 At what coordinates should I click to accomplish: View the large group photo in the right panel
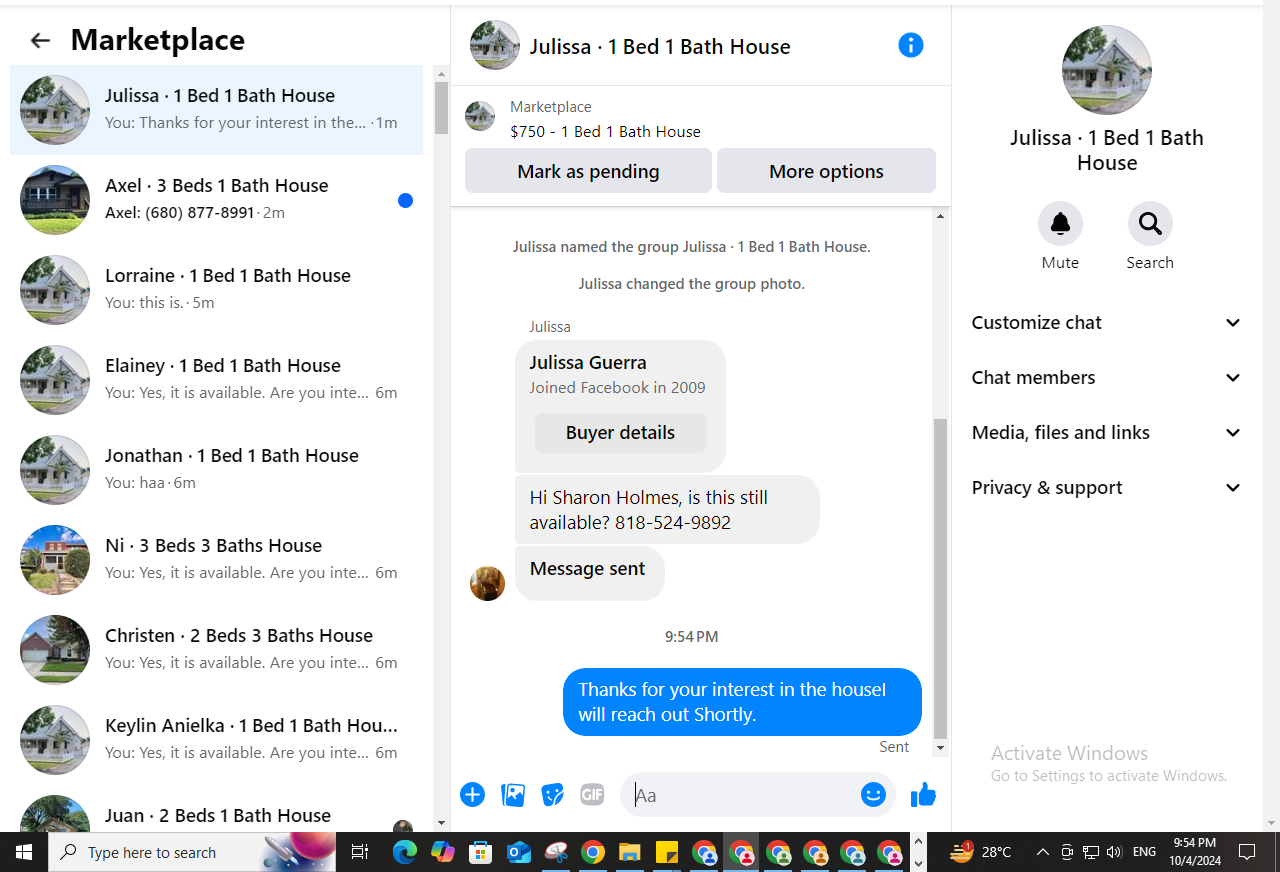[1106, 70]
